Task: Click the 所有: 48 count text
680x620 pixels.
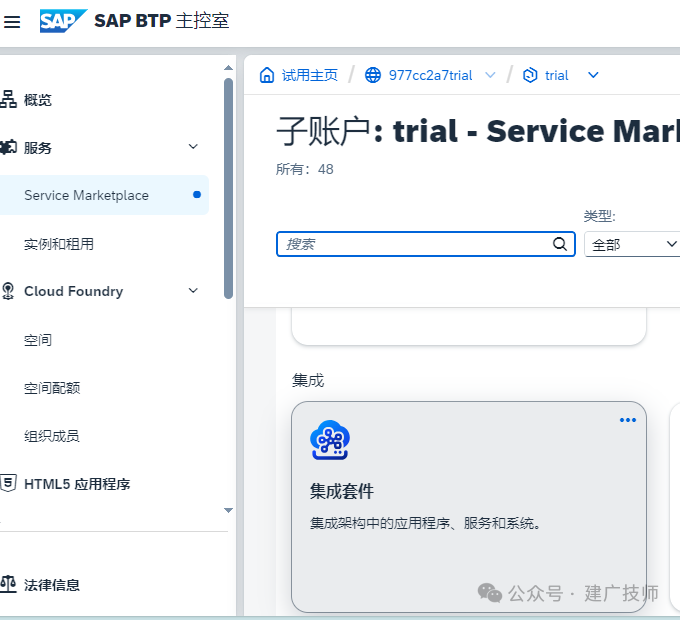Action: pyautogui.click(x=304, y=169)
